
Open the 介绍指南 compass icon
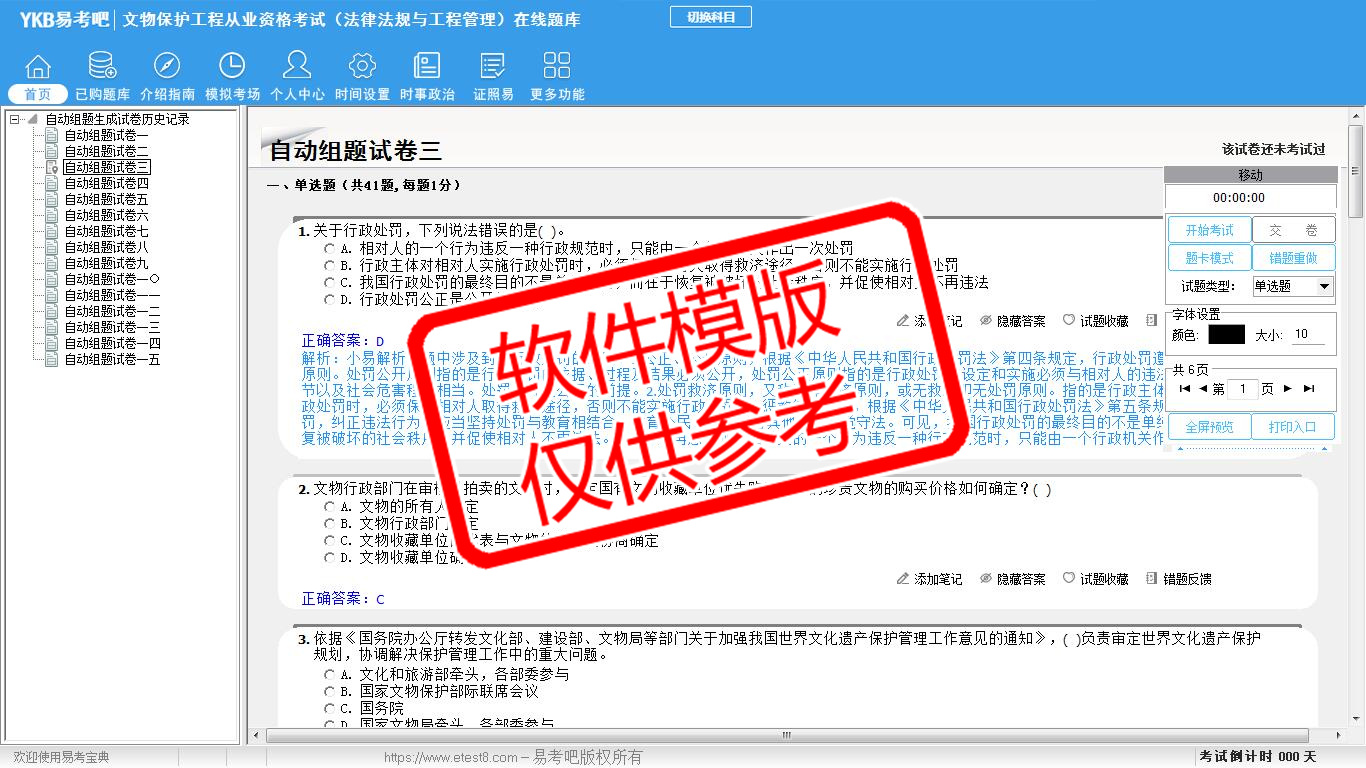pyautogui.click(x=167, y=66)
